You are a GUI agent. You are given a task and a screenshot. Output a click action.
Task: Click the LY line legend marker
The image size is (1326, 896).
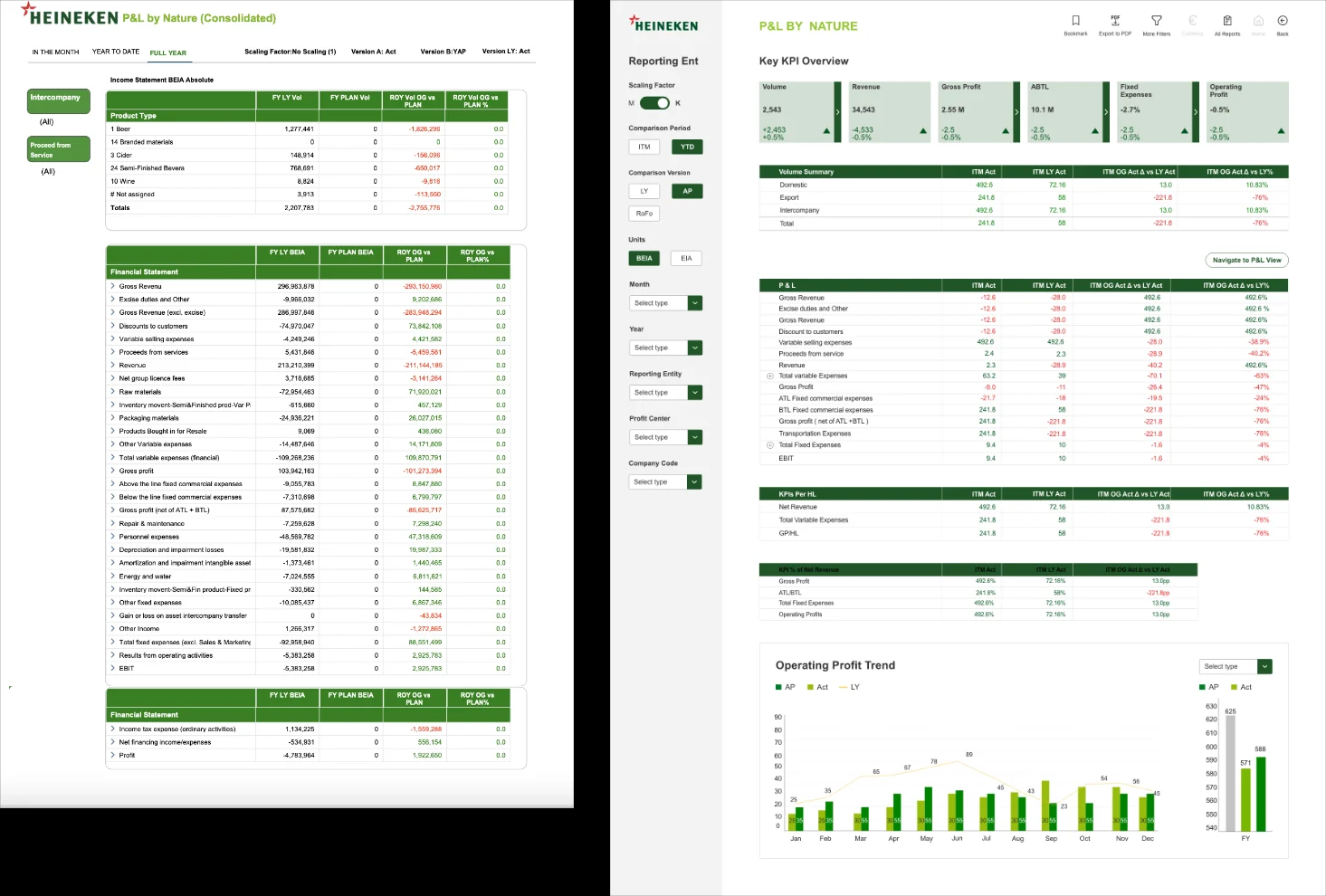click(x=843, y=687)
